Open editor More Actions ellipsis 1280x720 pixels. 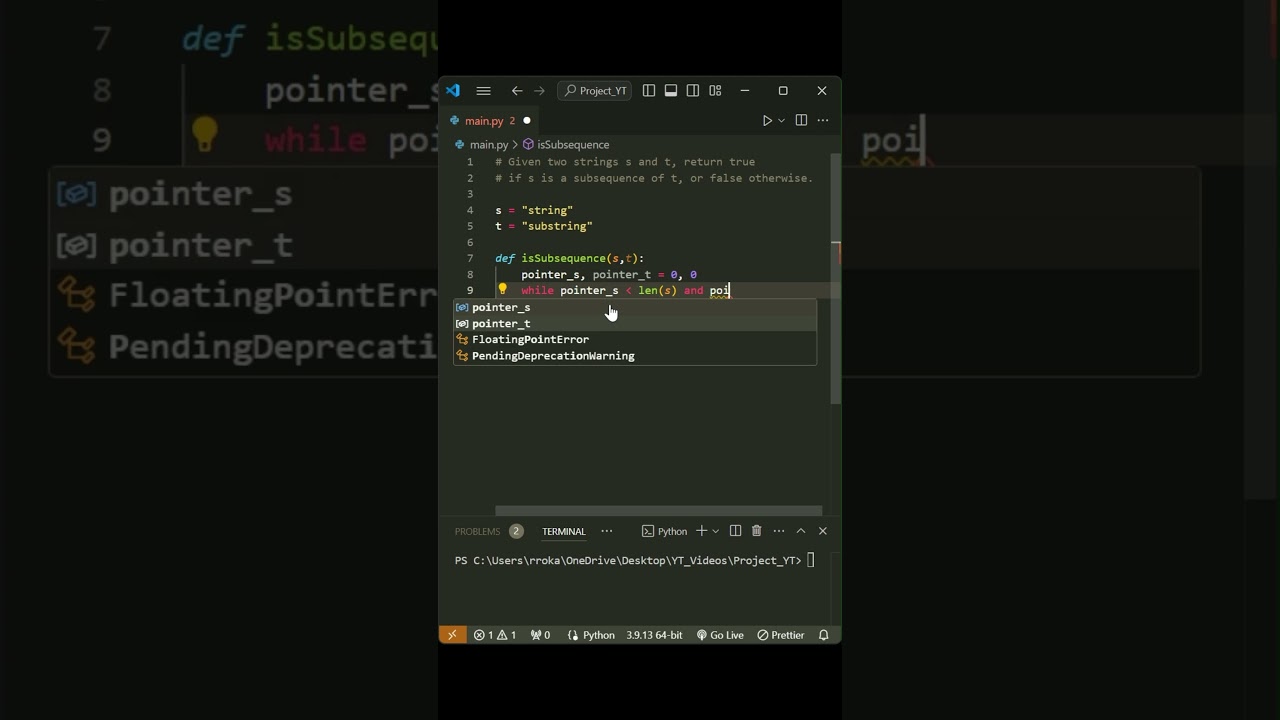click(823, 121)
